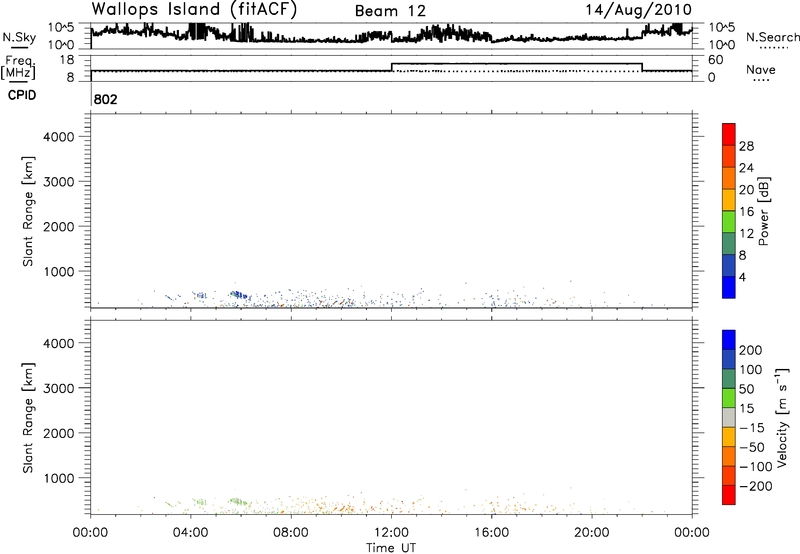Select the CPID row label
The width and height of the screenshot is (800, 554).
[x=22, y=95]
